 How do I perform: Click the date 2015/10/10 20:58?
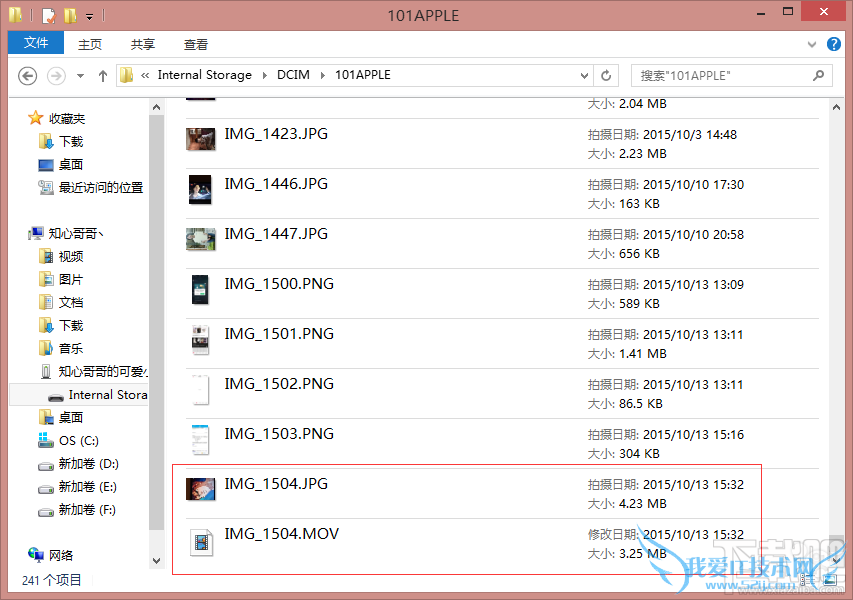(693, 234)
